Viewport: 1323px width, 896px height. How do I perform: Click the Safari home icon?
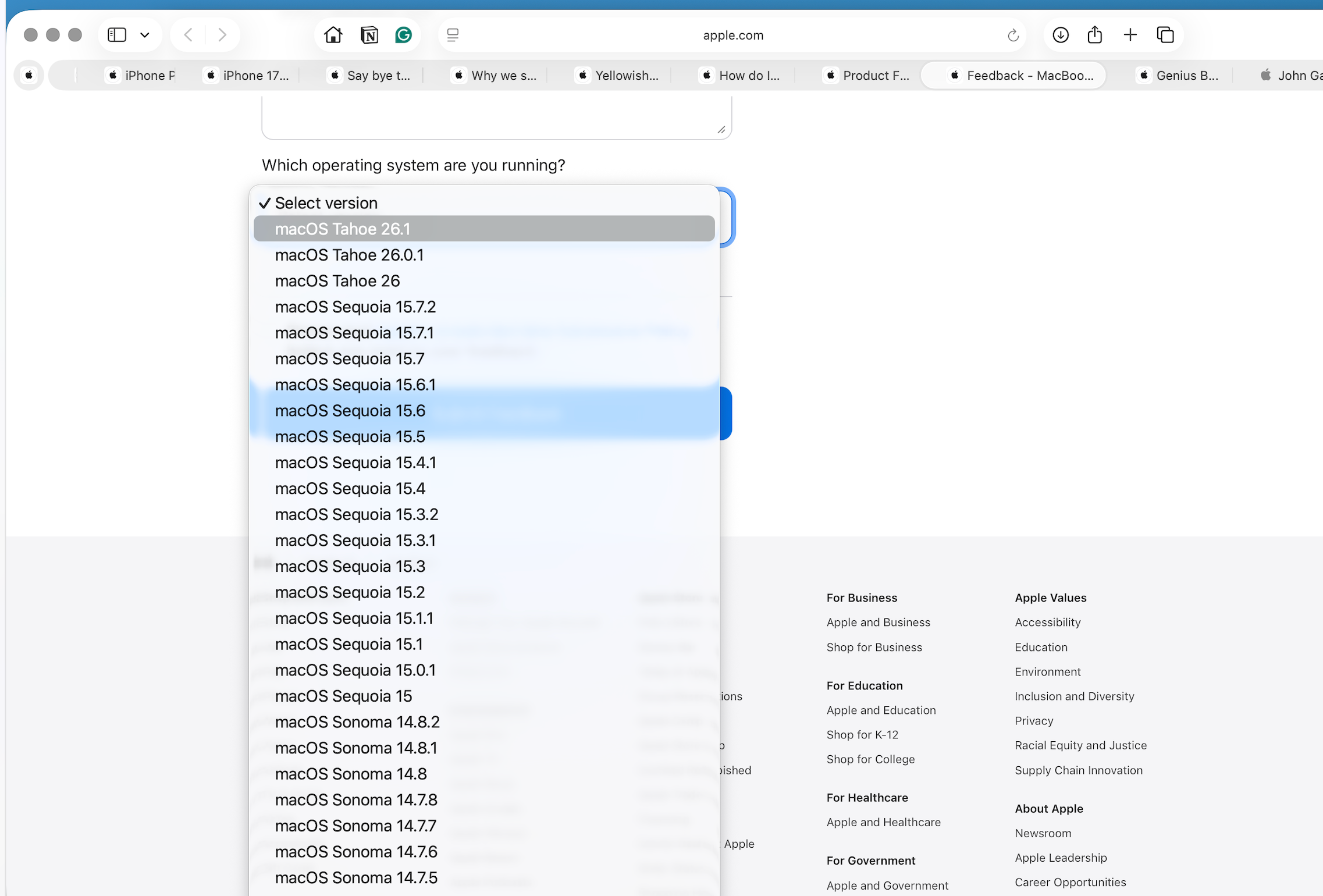(333, 35)
